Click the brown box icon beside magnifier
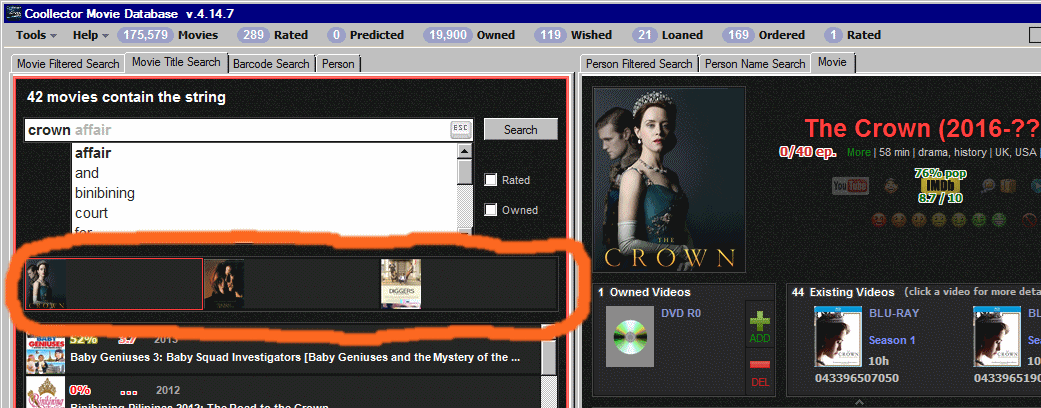Image resolution: width=1041 pixels, height=408 pixels. point(1008,186)
